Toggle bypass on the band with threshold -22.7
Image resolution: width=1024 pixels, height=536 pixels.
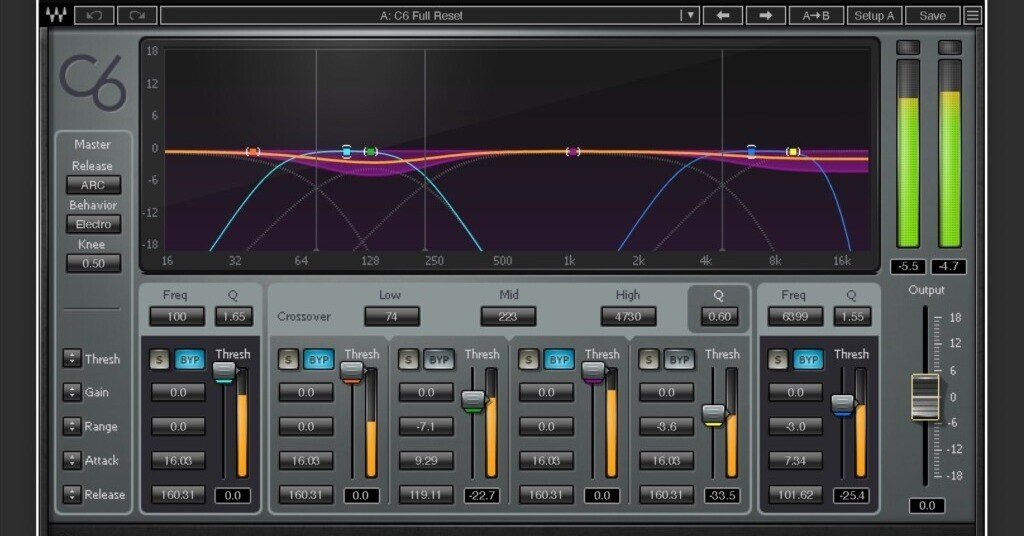point(439,359)
